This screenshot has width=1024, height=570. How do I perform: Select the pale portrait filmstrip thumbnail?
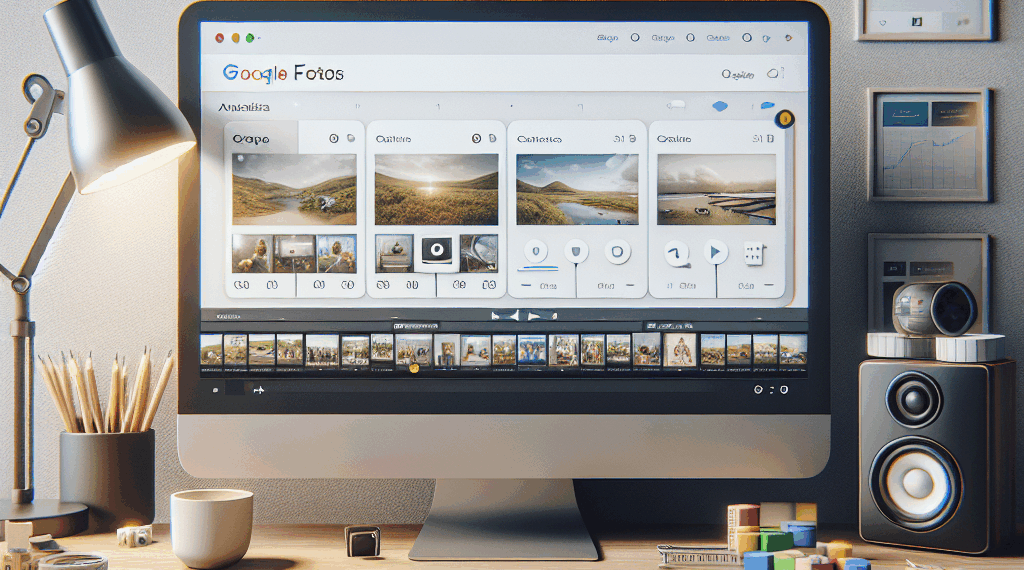click(680, 350)
